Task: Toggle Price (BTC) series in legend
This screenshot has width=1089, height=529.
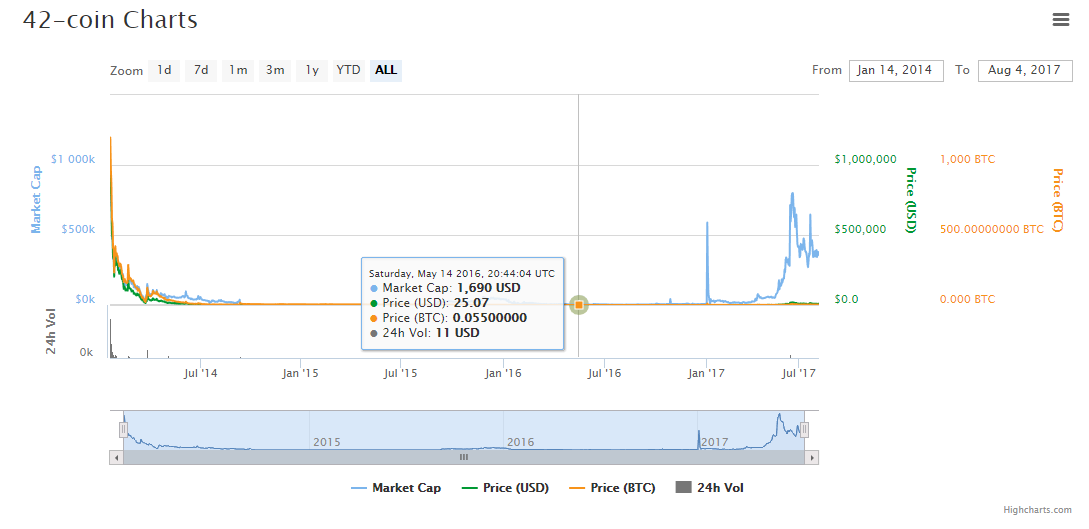Action: click(612, 488)
